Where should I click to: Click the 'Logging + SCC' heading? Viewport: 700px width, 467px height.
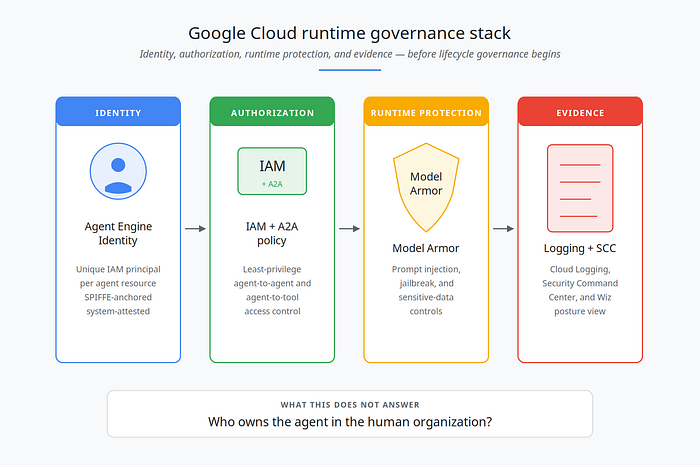580,248
